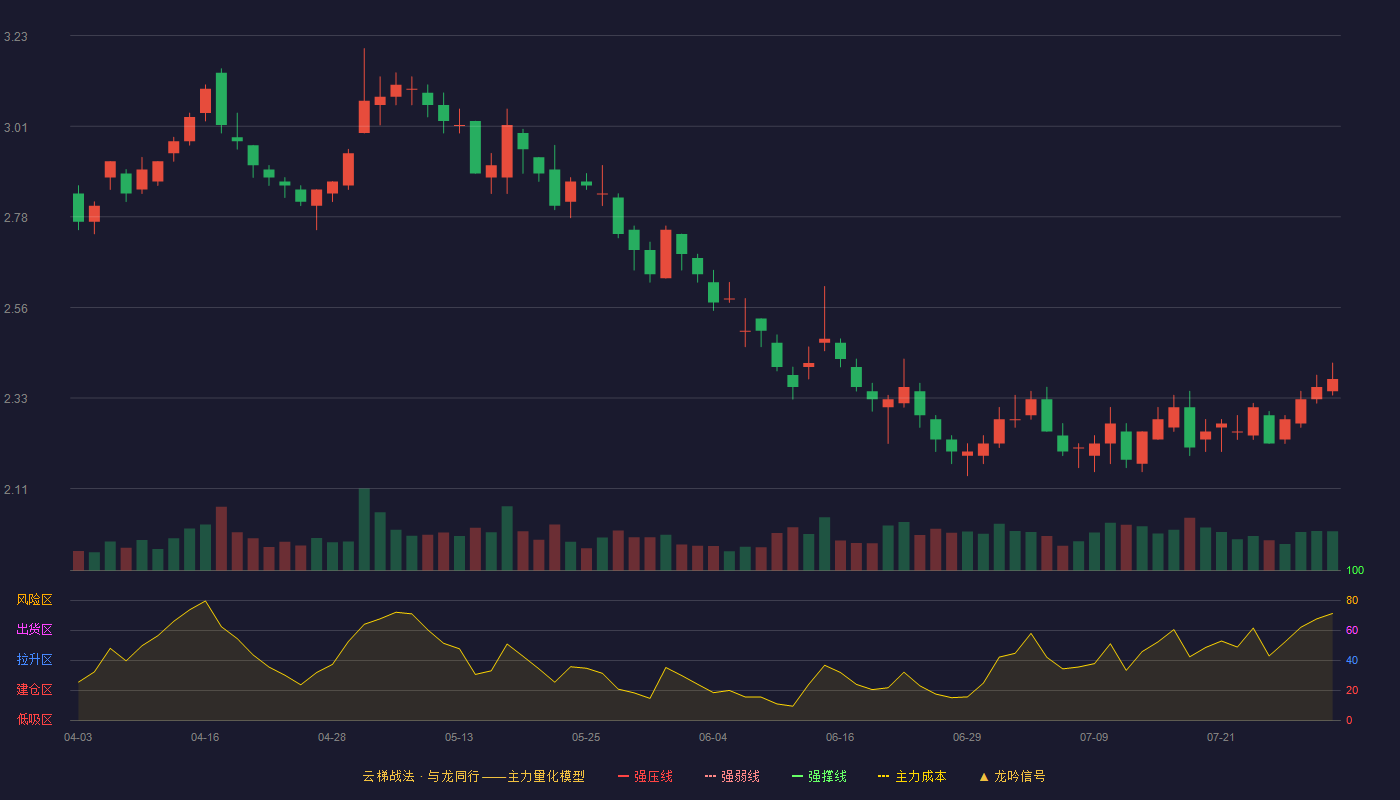Click the 07-09 date label
Screen dimensions: 1400x800
[x=1094, y=737]
